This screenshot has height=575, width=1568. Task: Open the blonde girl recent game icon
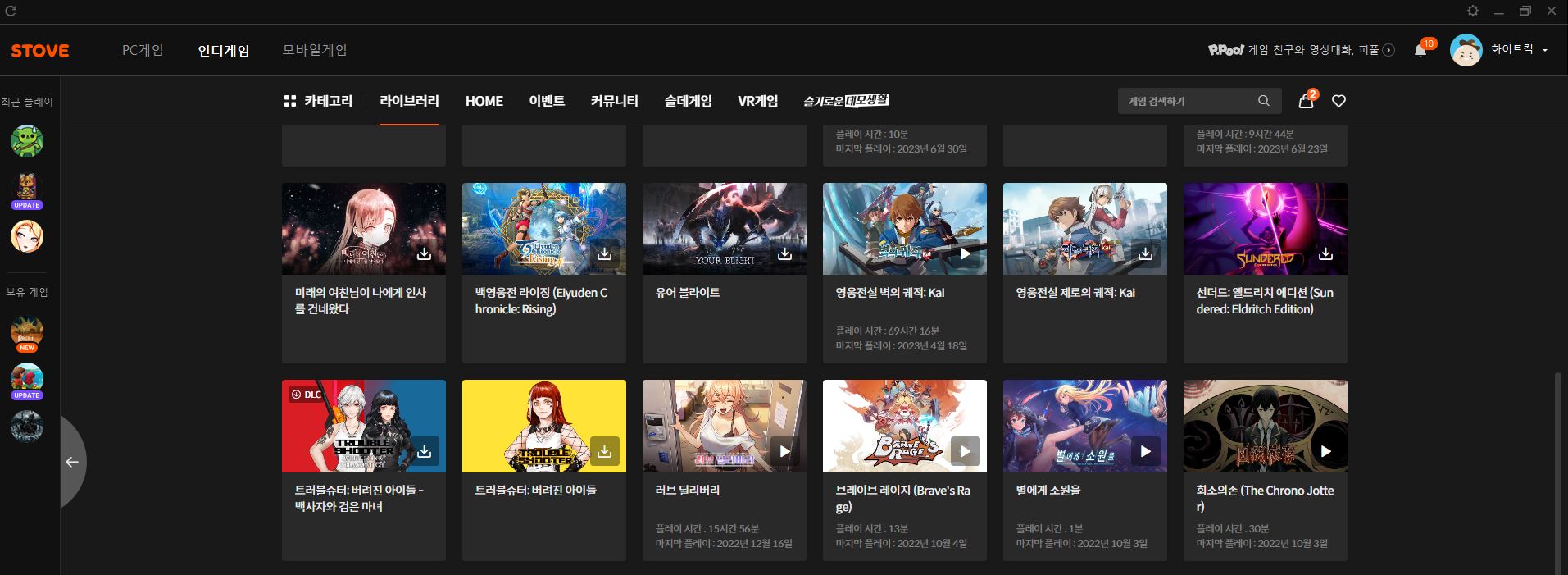(27, 236)
